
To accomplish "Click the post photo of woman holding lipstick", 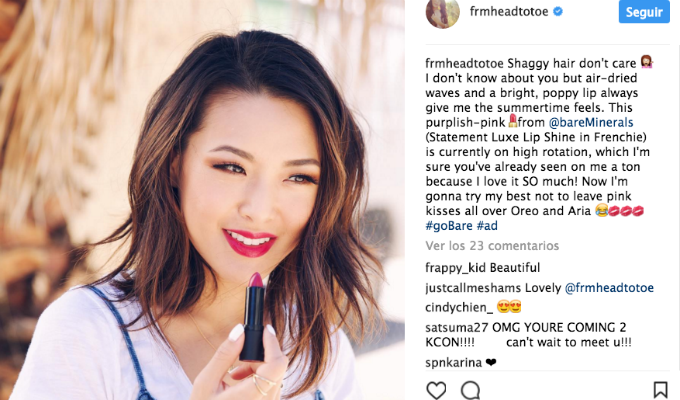I will pos(202,200).
